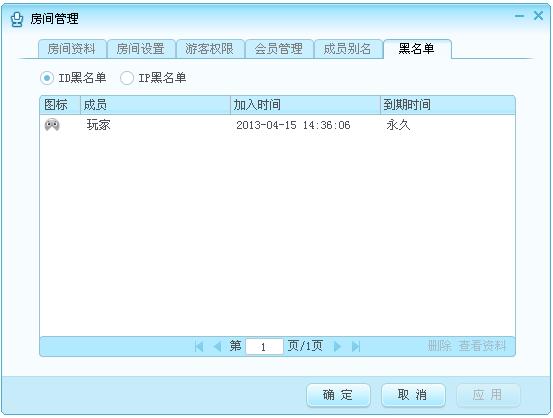Open the 房间设置 tab
Screen dimensions: 553x418
pyautogui.click(x=141, y=49)
